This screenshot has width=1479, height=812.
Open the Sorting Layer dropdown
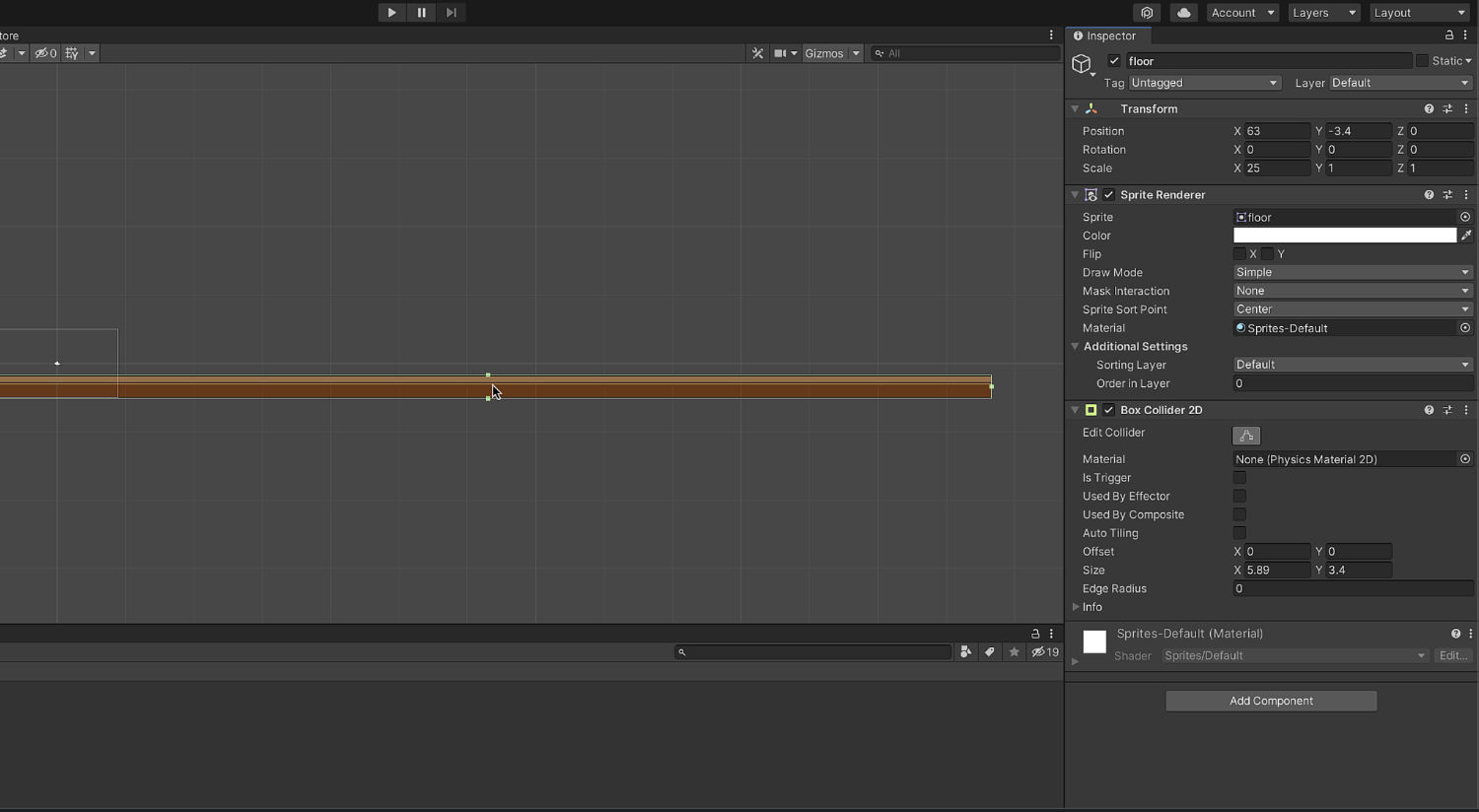point(1353,365)
